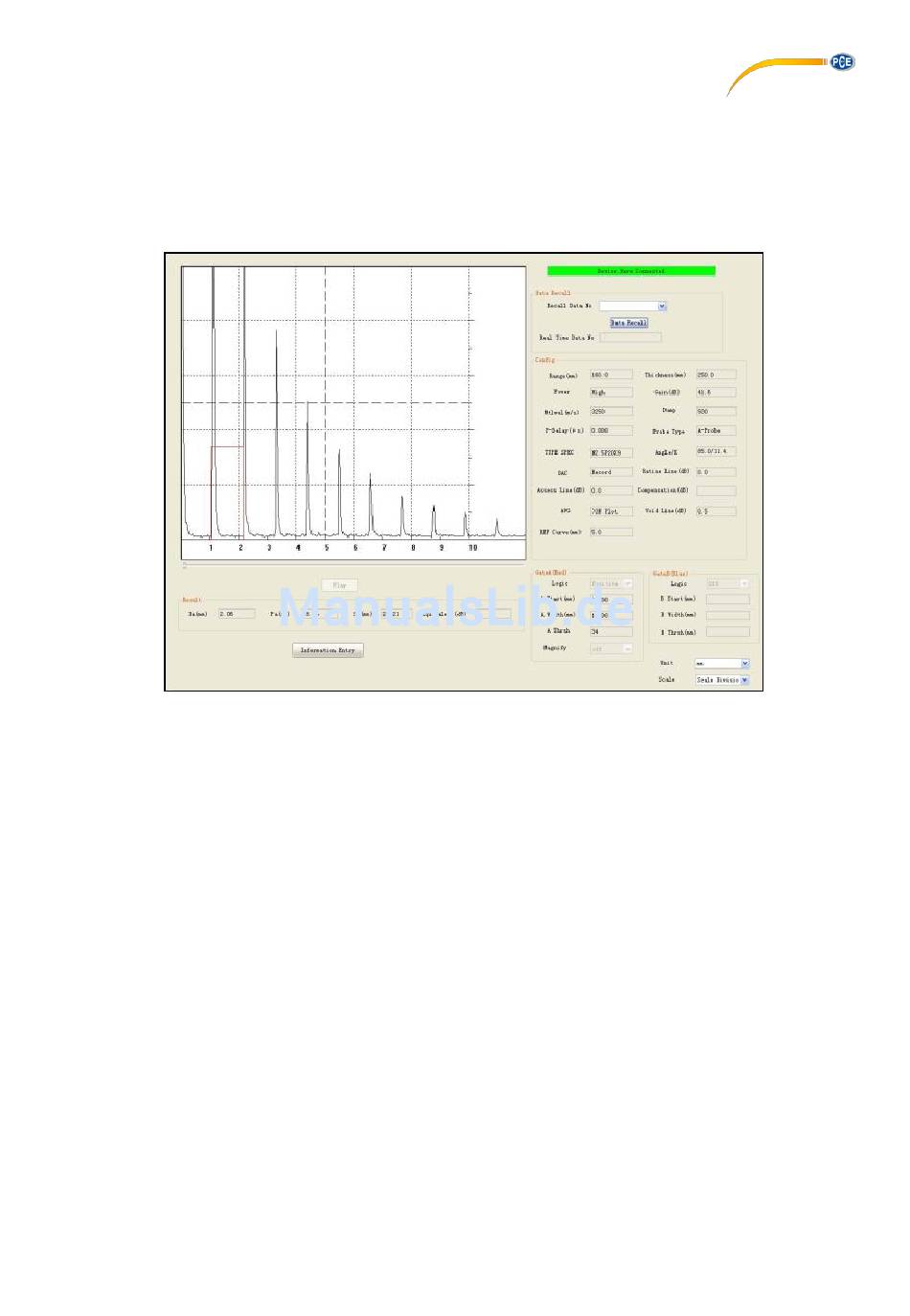910x1316 pixels.
Task: Click the Gate A Width(mm) field
Action: tap(611, 615)
